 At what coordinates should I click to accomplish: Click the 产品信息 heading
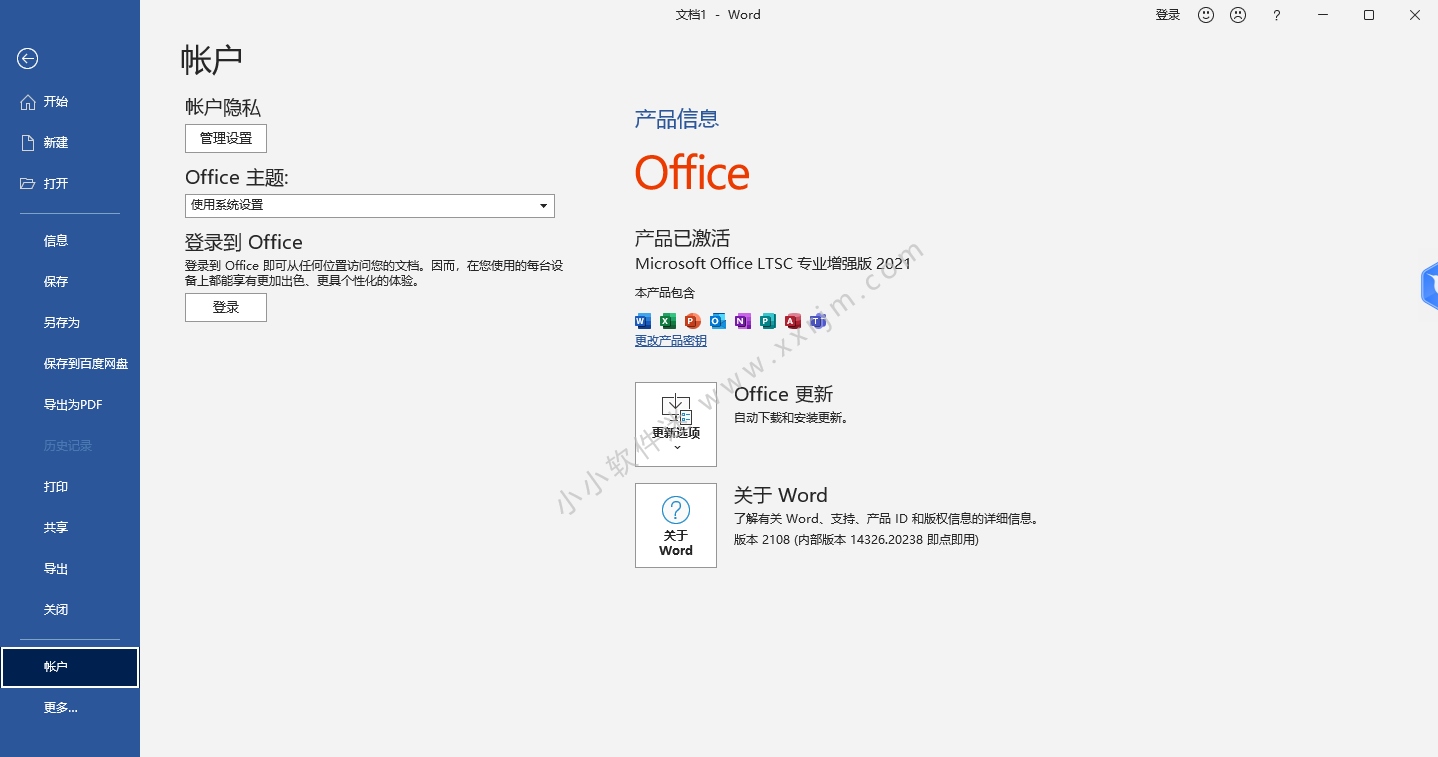[x=677, y=119]
